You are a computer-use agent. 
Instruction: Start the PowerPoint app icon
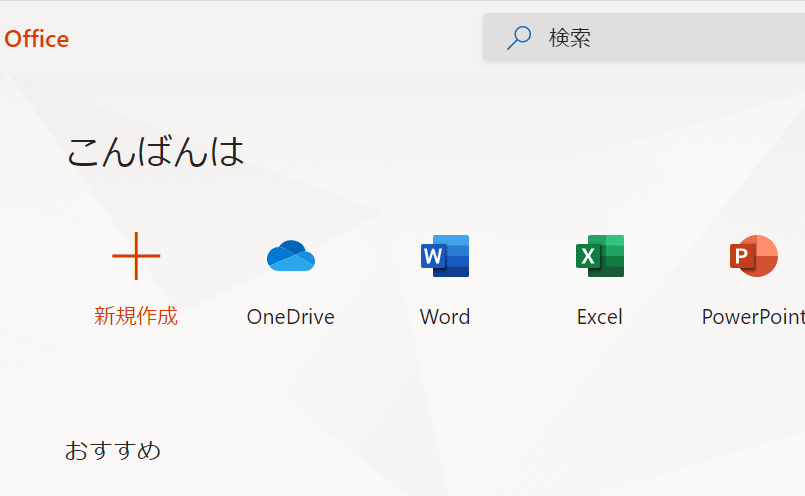(x=754, y=256)
